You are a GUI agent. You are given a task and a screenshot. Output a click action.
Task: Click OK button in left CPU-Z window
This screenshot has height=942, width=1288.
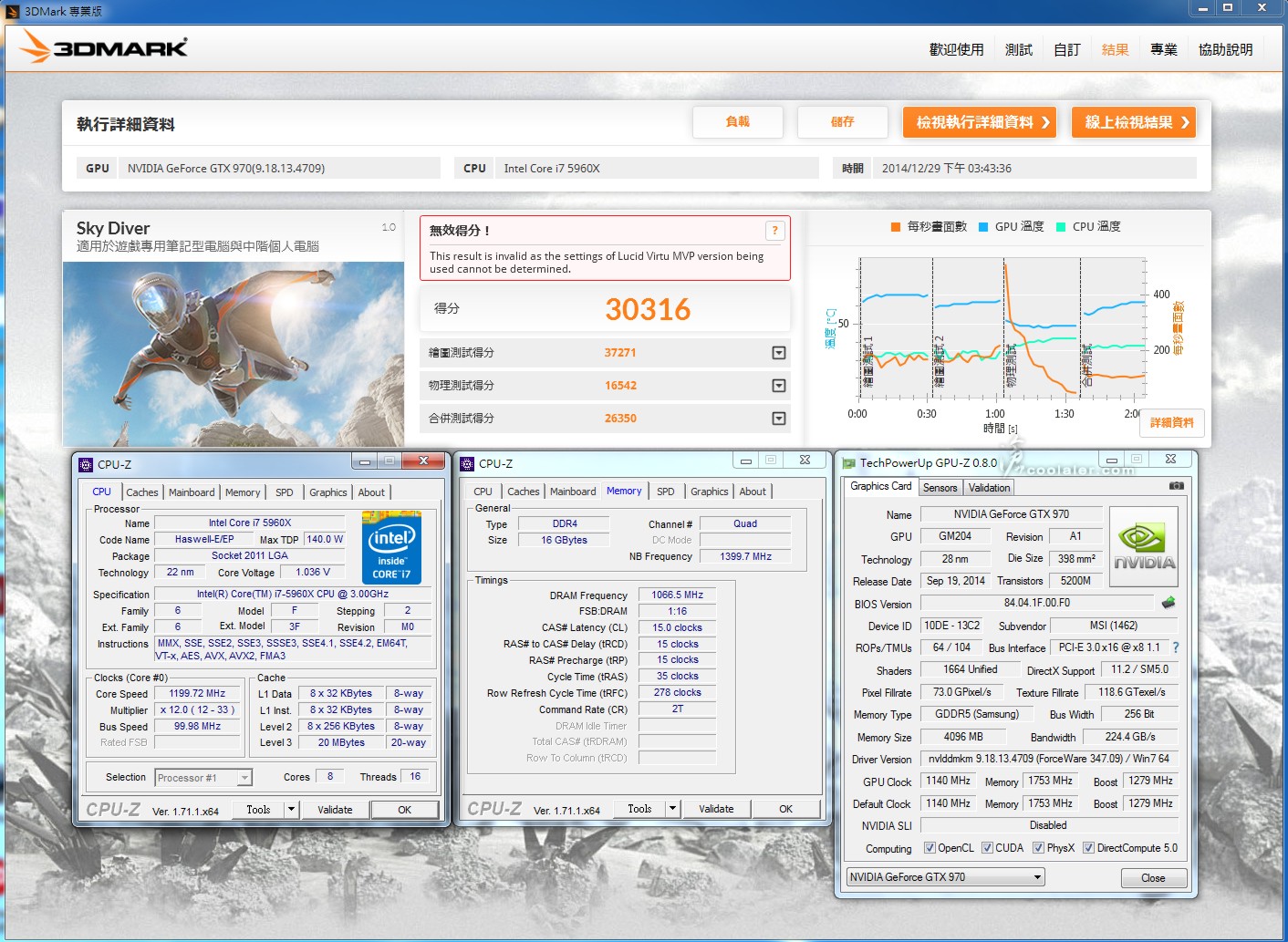(x=404, y=810)
